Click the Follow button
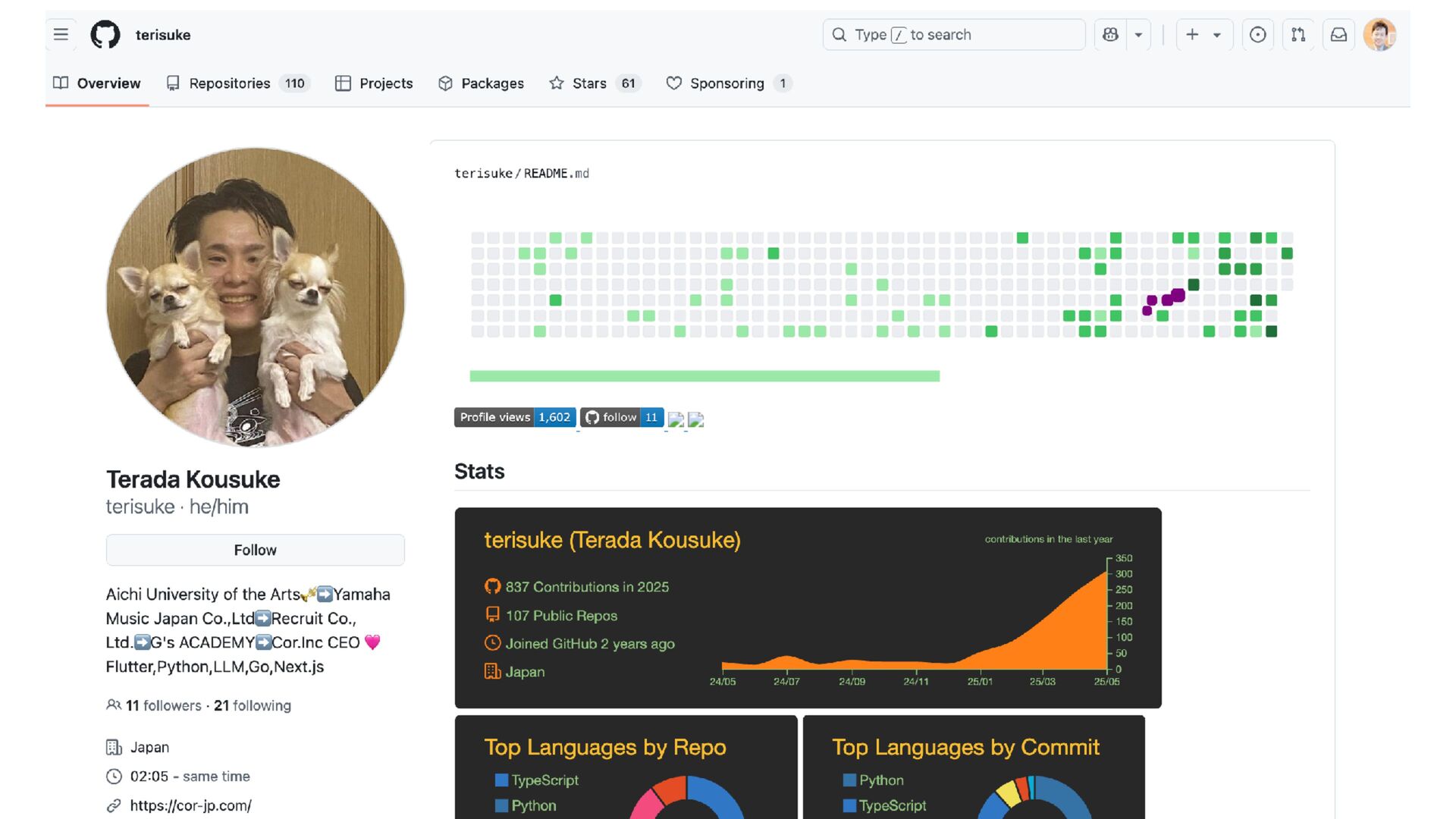 (256, 550)
